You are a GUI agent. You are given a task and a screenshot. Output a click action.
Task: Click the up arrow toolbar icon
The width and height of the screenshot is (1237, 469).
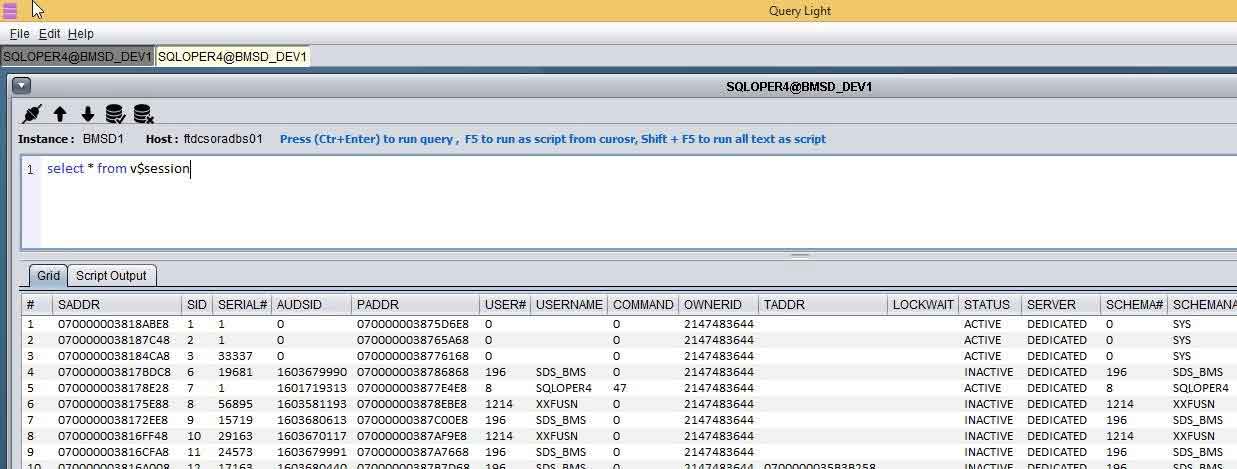[x=60, y=114]
